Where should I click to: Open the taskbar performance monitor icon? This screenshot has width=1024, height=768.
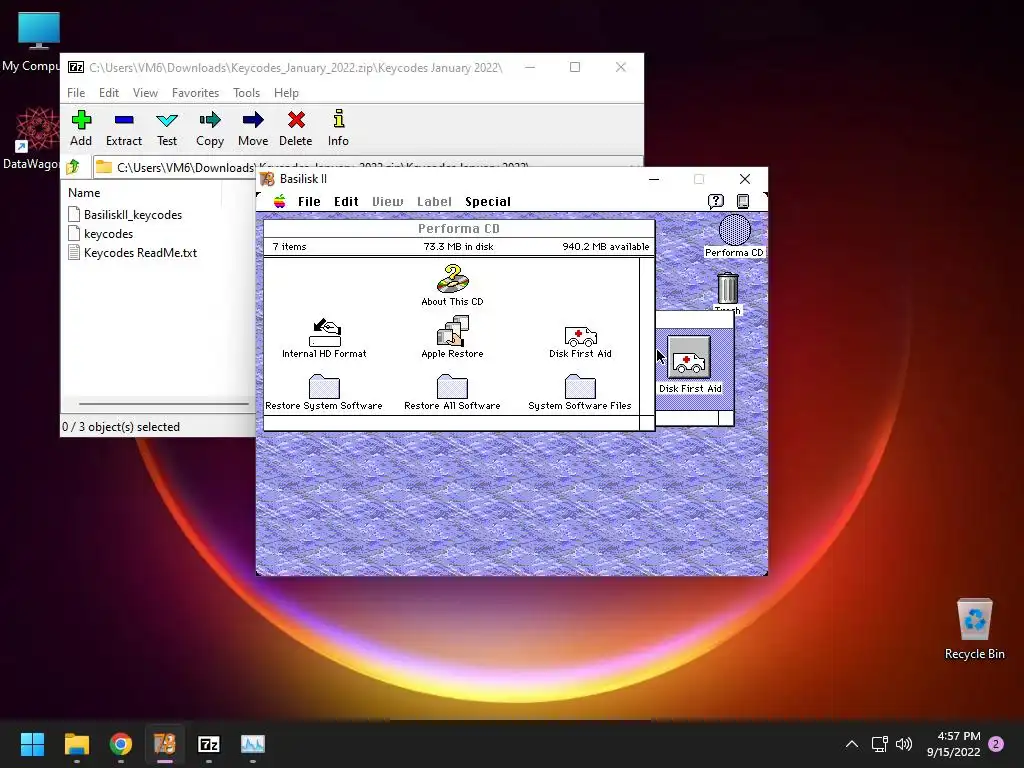pos(253,744)
